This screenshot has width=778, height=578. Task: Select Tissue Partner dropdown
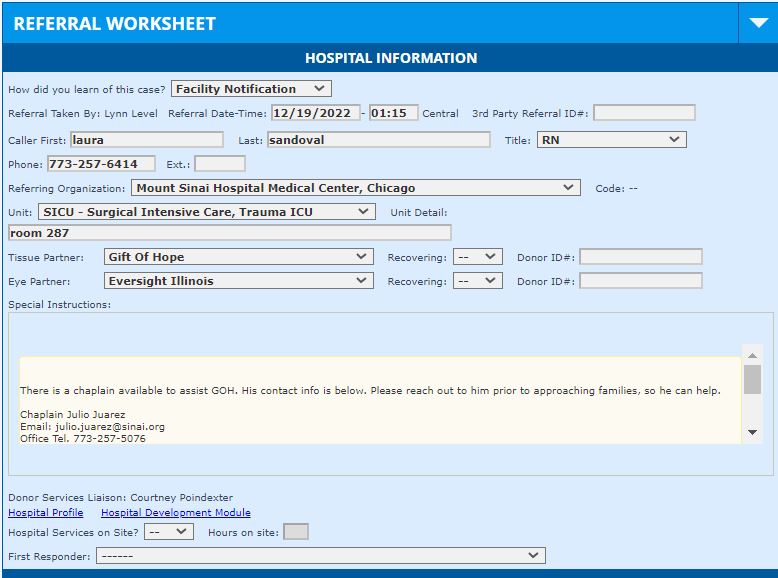pyautogui.click(x=238, y=257)
